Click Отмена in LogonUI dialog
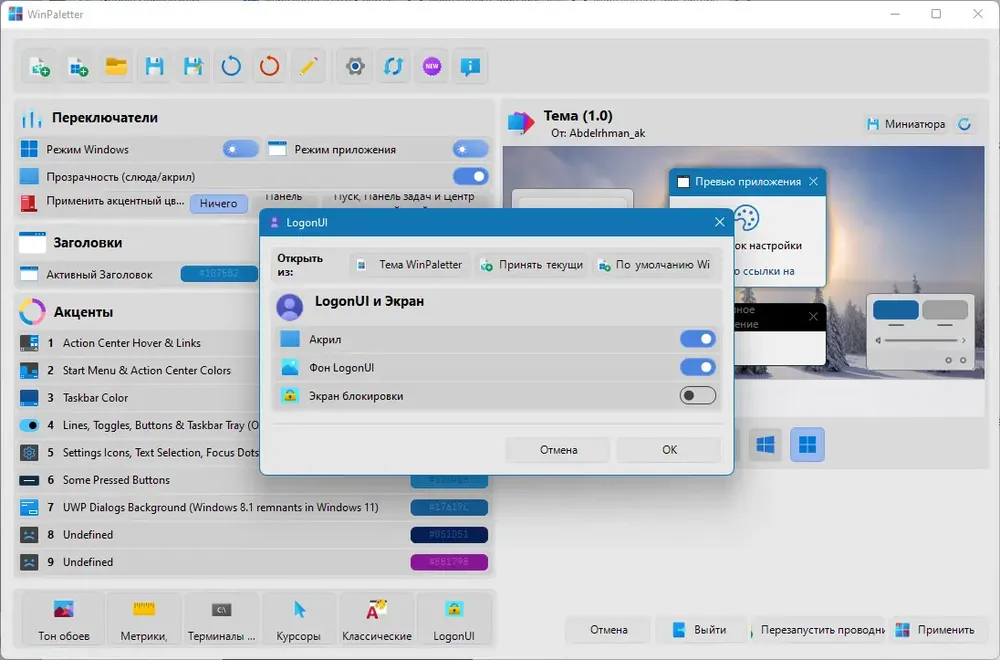Image resolution: width=1000 pixels, height=660 pixels. (x=558, y=450)
